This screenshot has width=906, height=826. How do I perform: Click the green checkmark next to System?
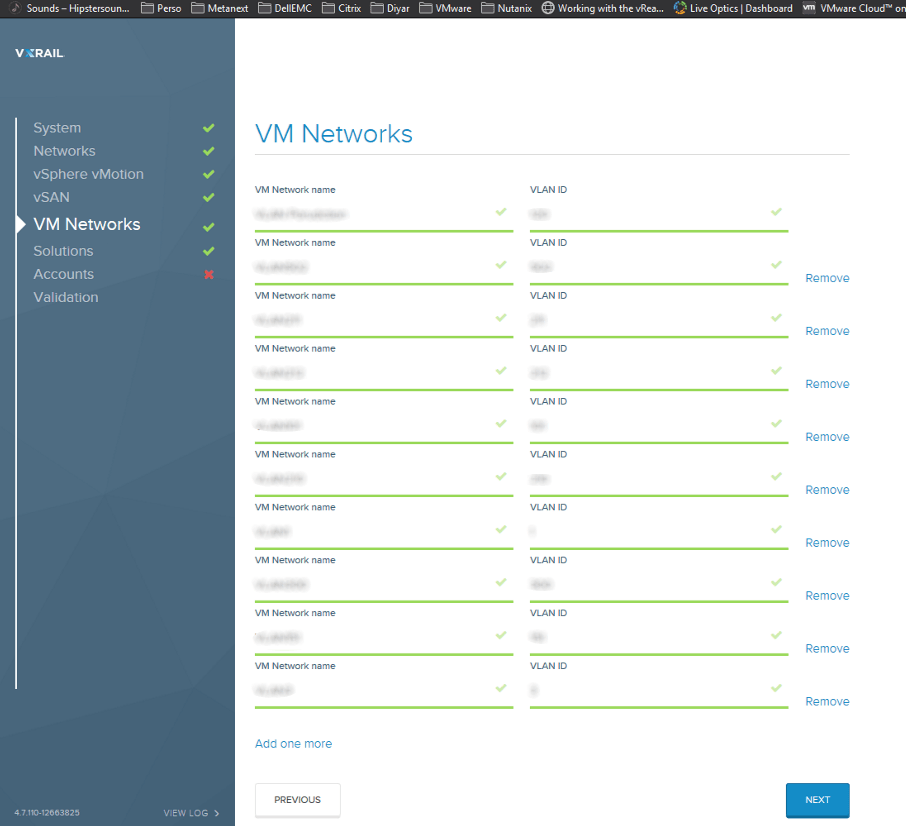[209, 128]
